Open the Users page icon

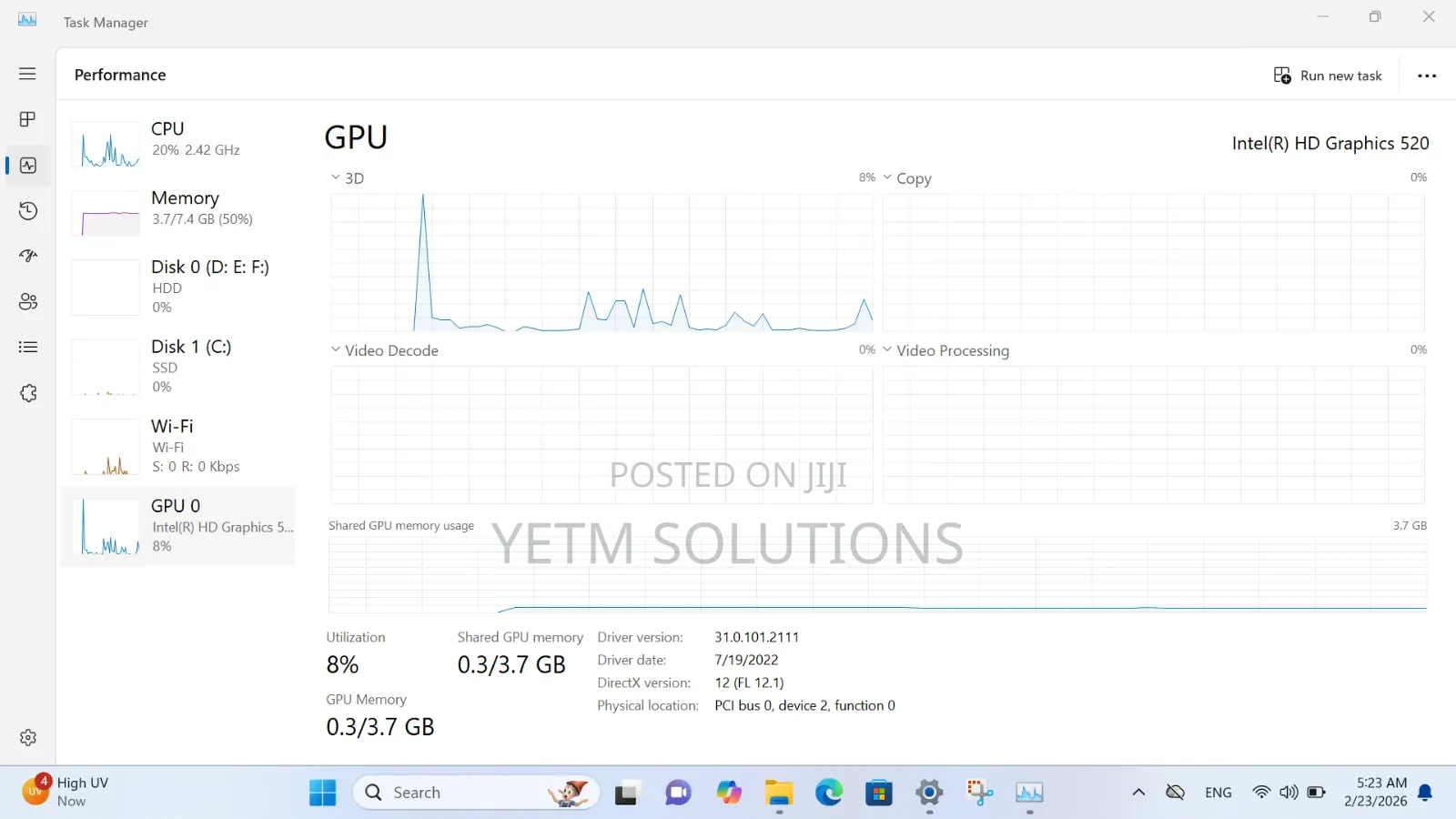[x=27, y=301]
